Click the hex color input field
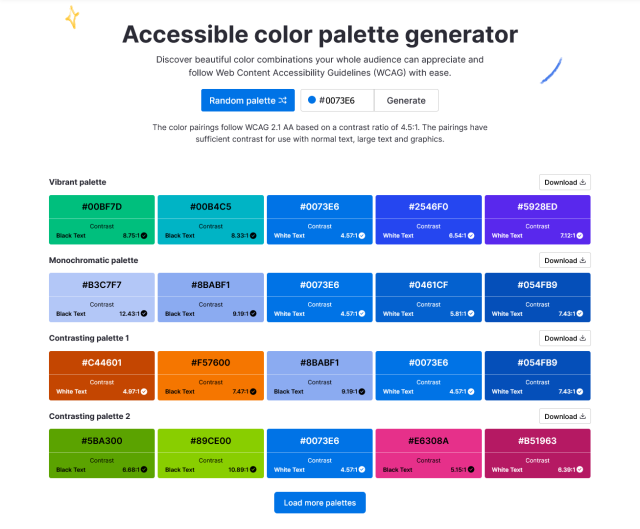 [338, 100]
